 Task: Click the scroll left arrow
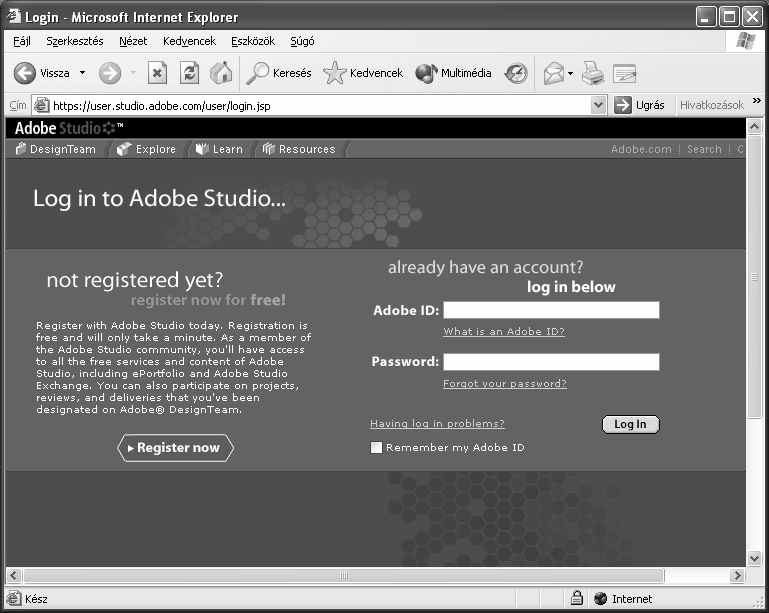14,575
